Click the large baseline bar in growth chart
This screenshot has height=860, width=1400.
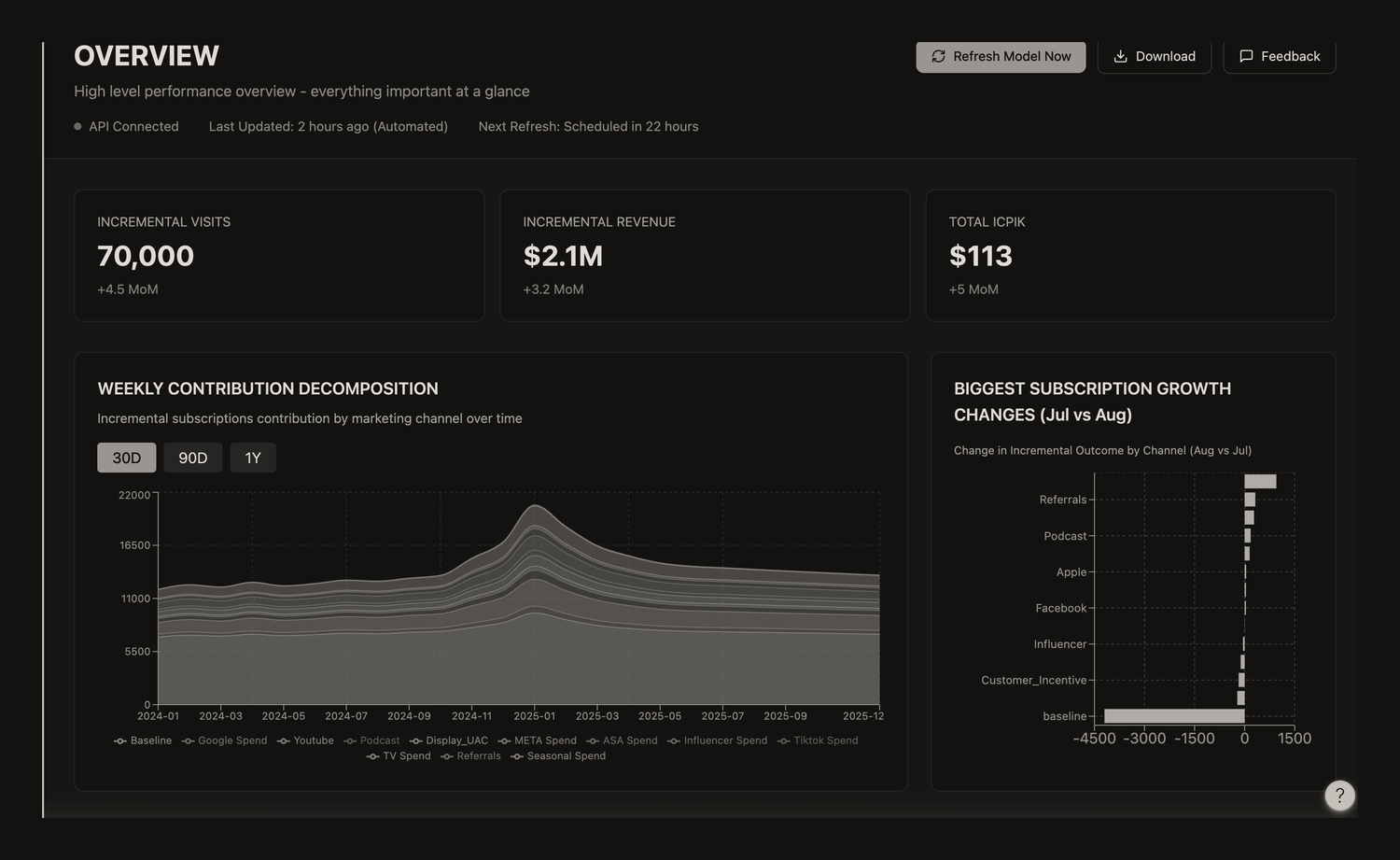[1174, 716]
